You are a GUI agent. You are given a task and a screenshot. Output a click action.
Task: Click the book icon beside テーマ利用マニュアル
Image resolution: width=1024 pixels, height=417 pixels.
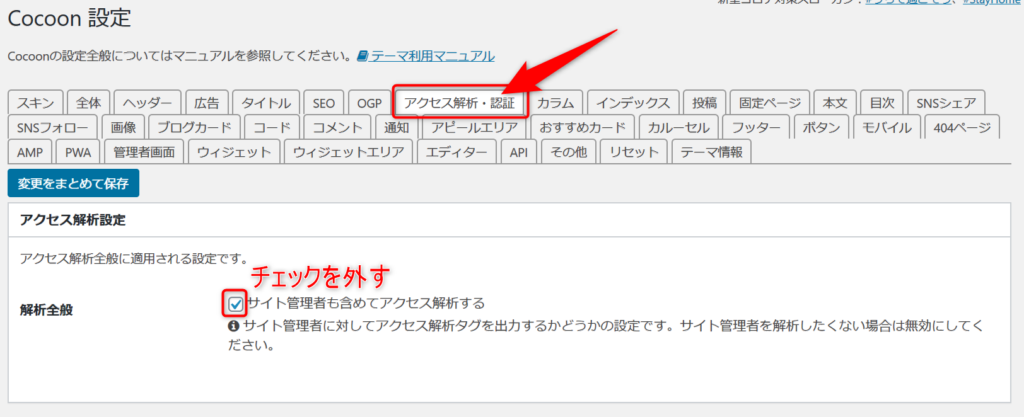tap(362, 56)
